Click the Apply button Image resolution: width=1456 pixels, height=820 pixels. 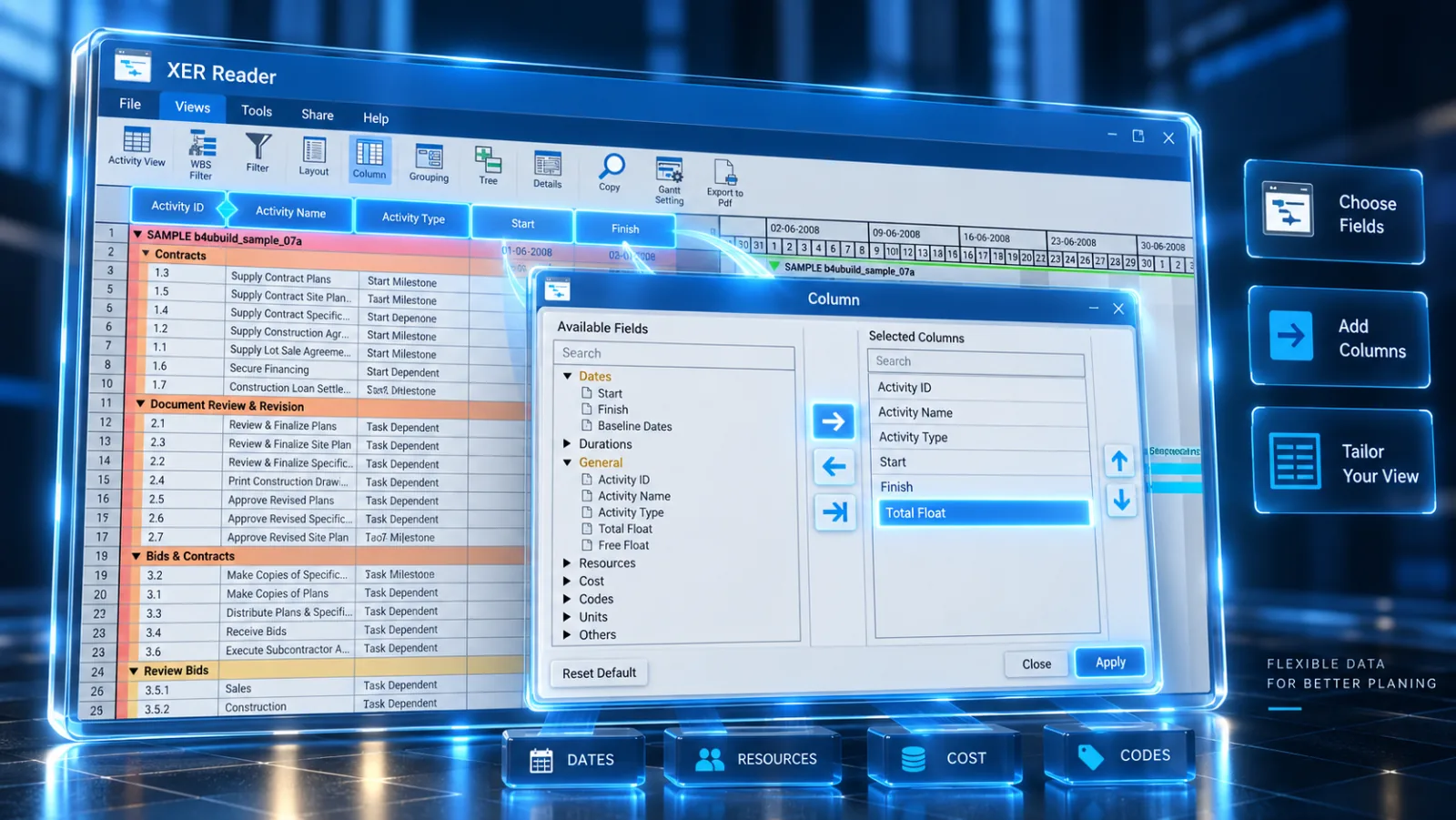(x=1110, y=663)
